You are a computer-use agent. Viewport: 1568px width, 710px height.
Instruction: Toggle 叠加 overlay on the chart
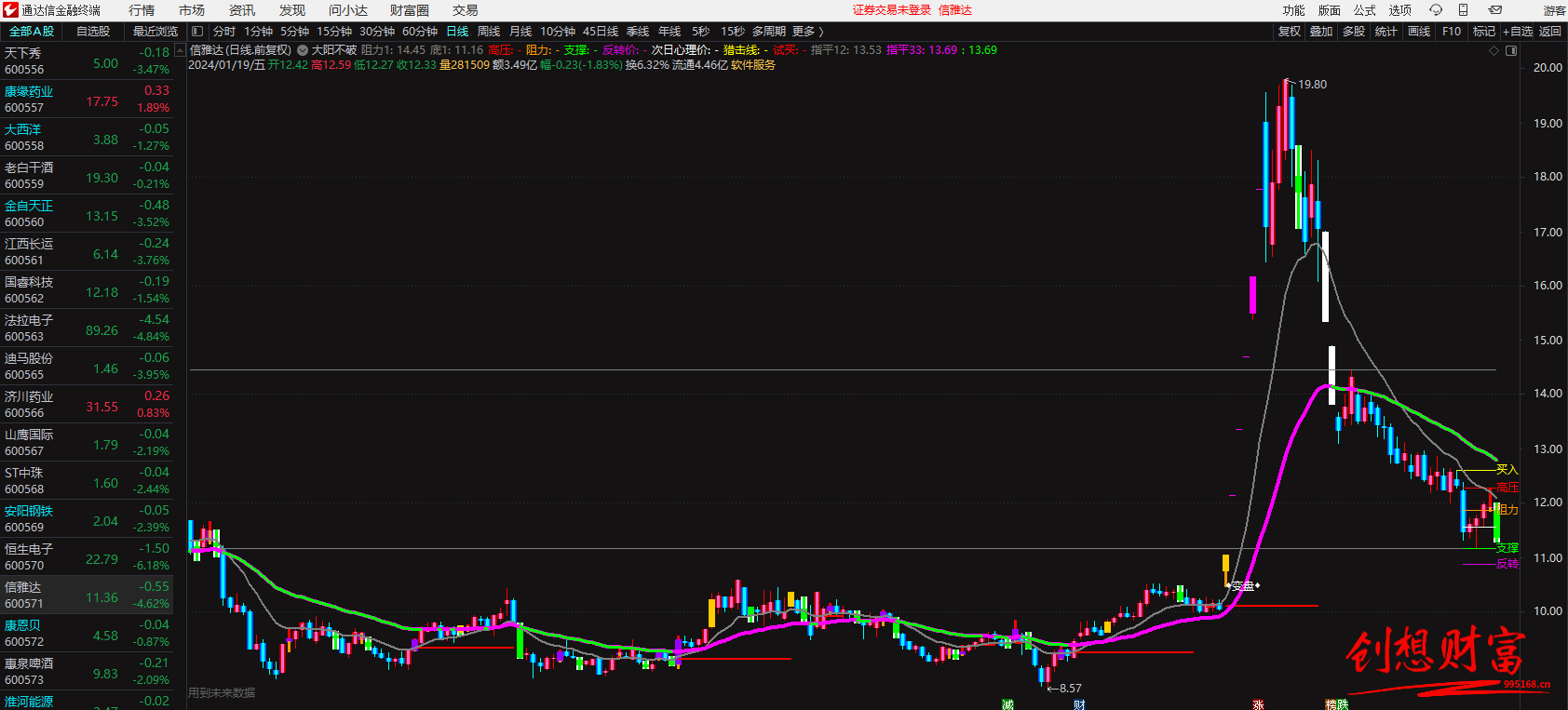(1321, 32)
